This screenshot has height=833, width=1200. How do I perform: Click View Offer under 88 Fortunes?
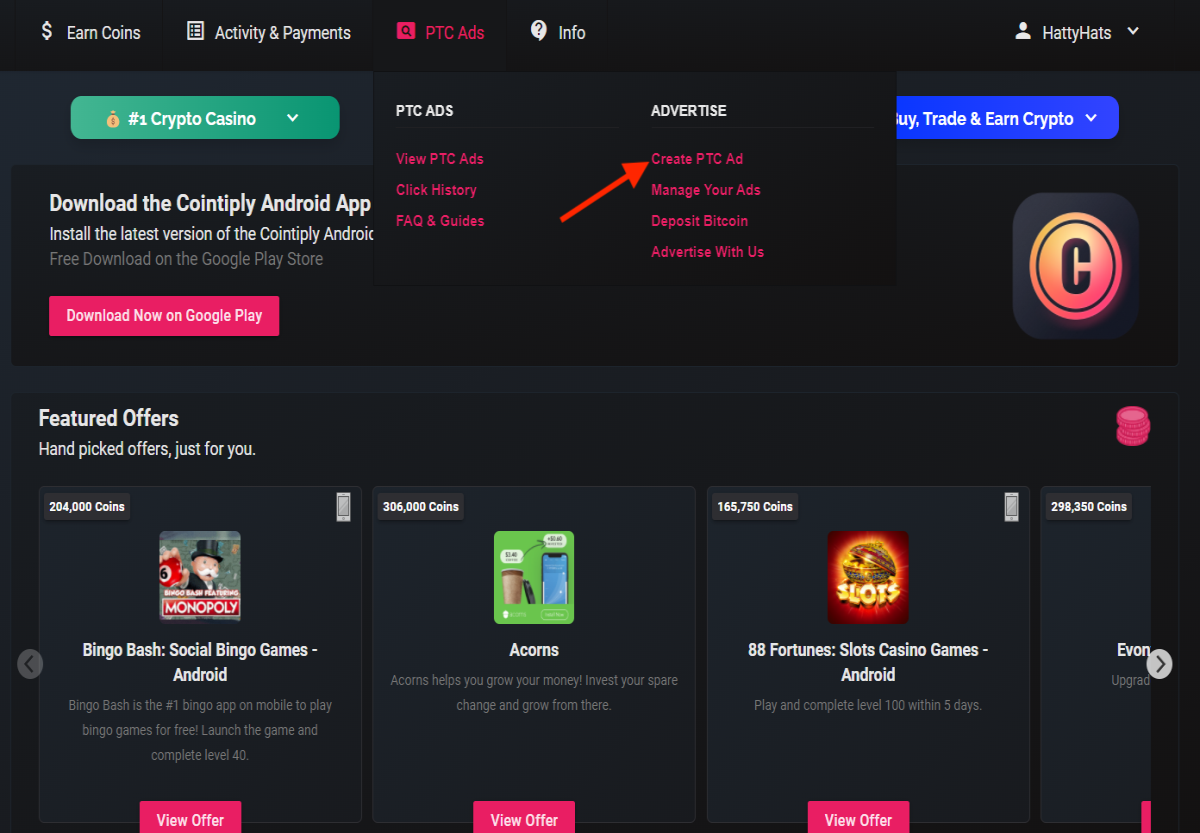(x=858, y=818)
